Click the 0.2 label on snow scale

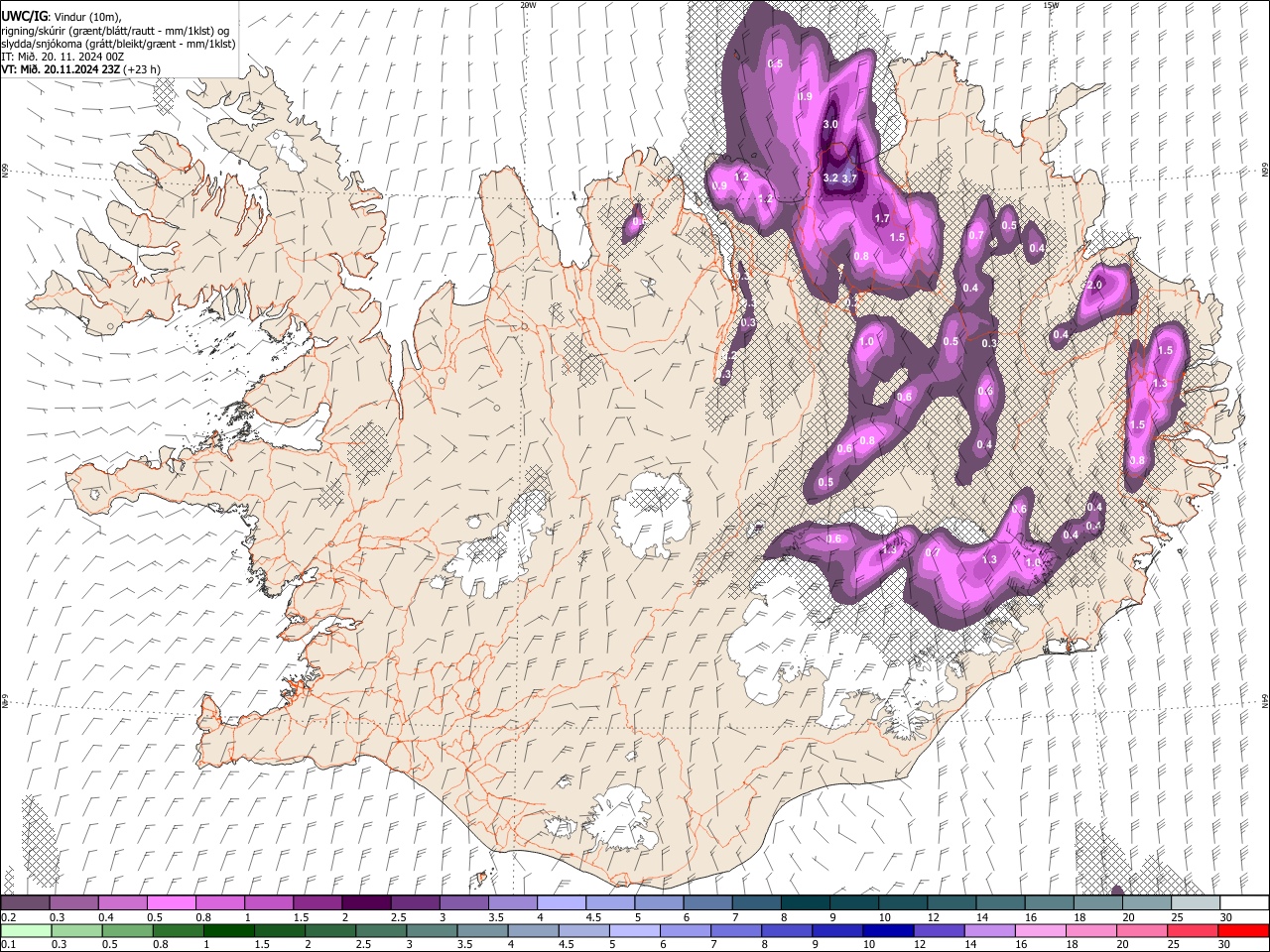coord(8,917)
